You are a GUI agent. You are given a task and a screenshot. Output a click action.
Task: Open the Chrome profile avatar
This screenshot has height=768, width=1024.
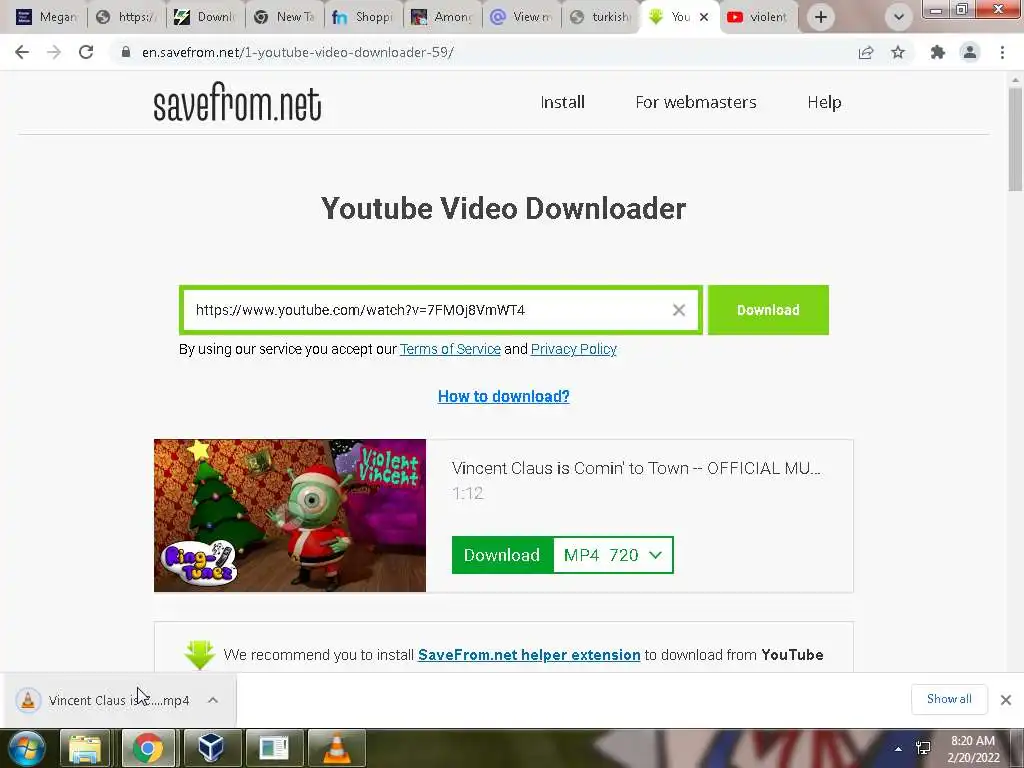click(970, 52)
